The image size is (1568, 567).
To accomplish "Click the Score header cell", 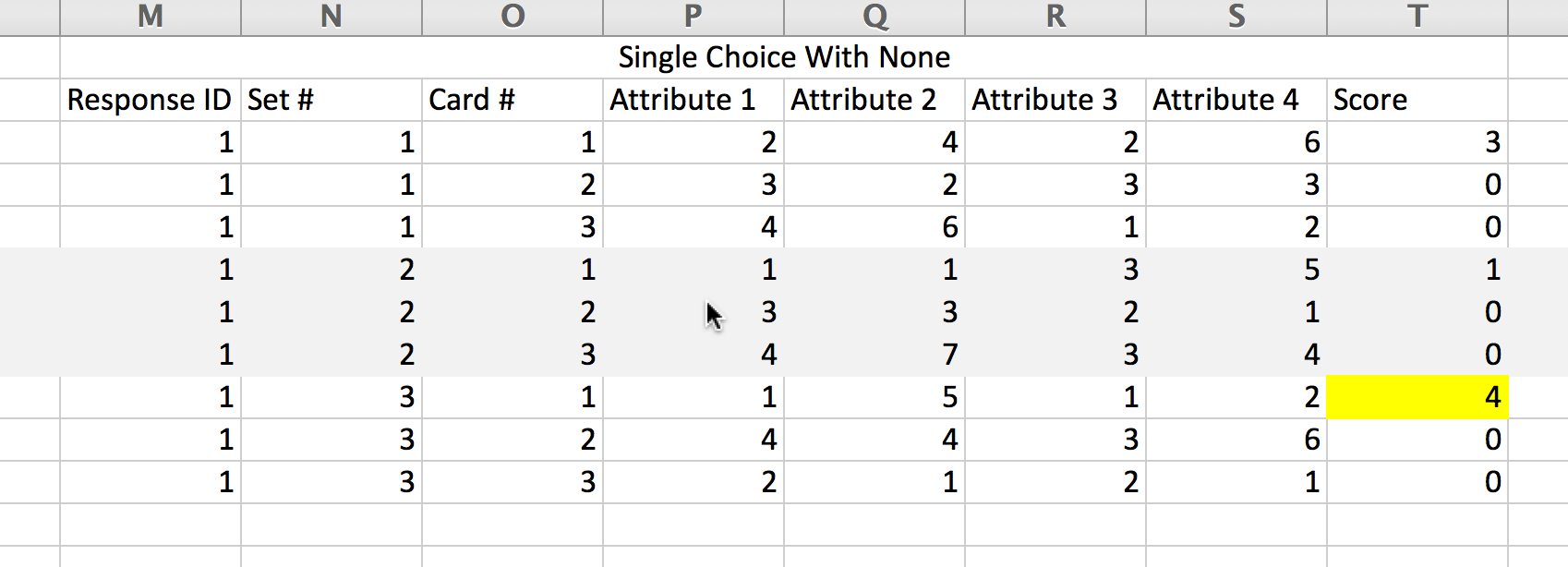I will coord(1417,100).
